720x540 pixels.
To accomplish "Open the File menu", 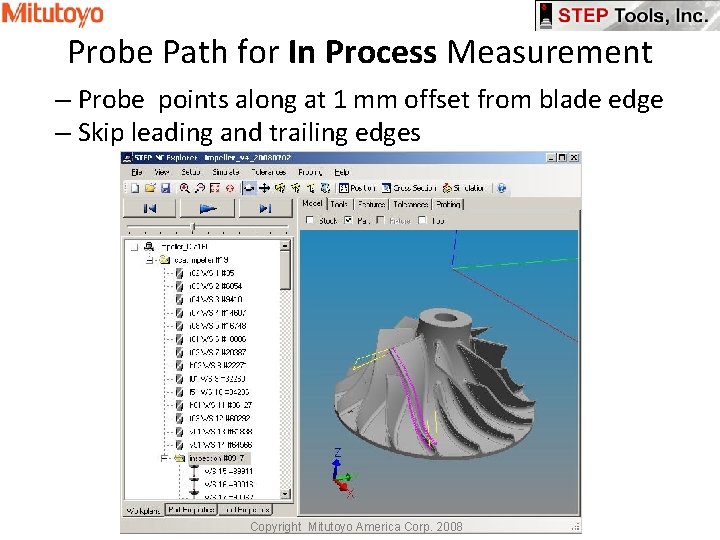I will (x=137, y=172).
